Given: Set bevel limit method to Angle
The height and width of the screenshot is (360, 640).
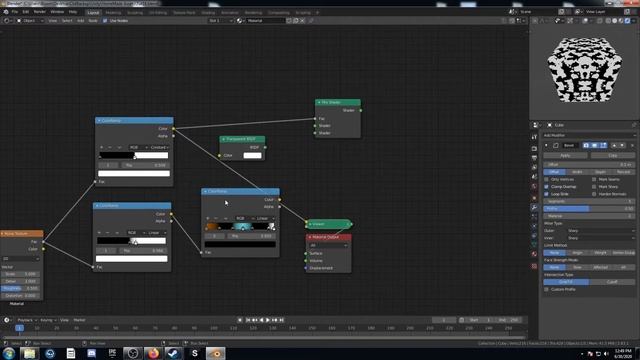Looking at the screenshot, I should click(577, 253).
